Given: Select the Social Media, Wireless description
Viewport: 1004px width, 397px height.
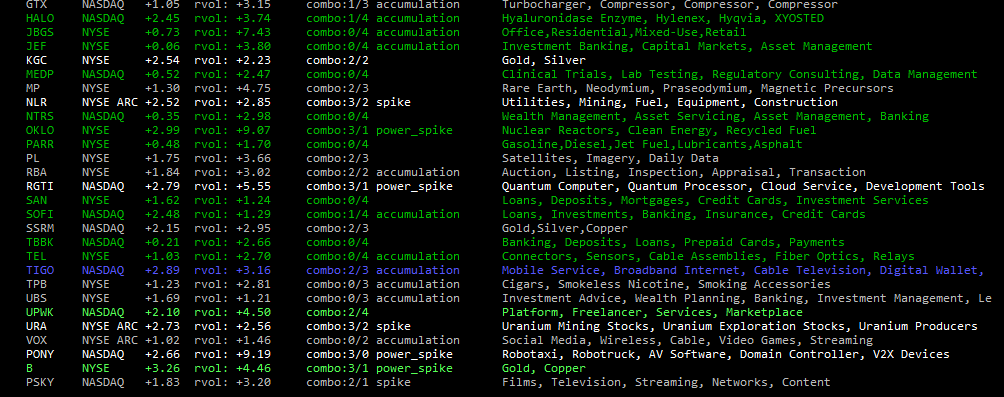Looking at the screenshot, I should click(687, 341).
